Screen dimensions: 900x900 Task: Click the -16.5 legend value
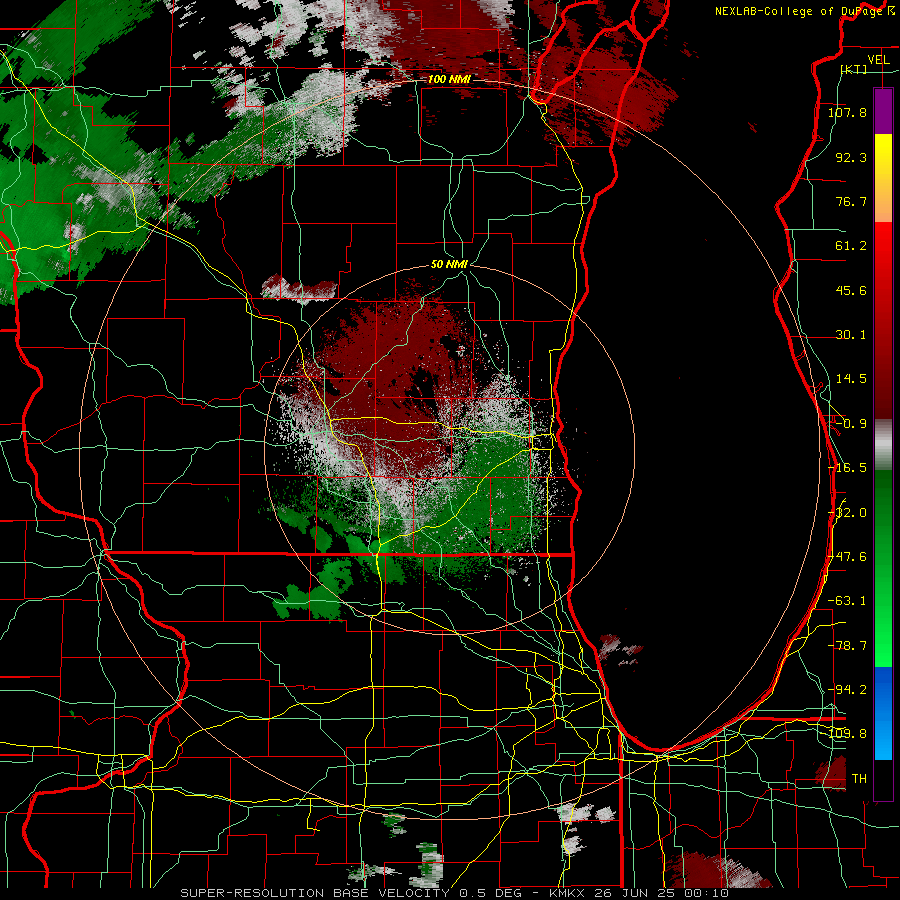pos(847,468)
